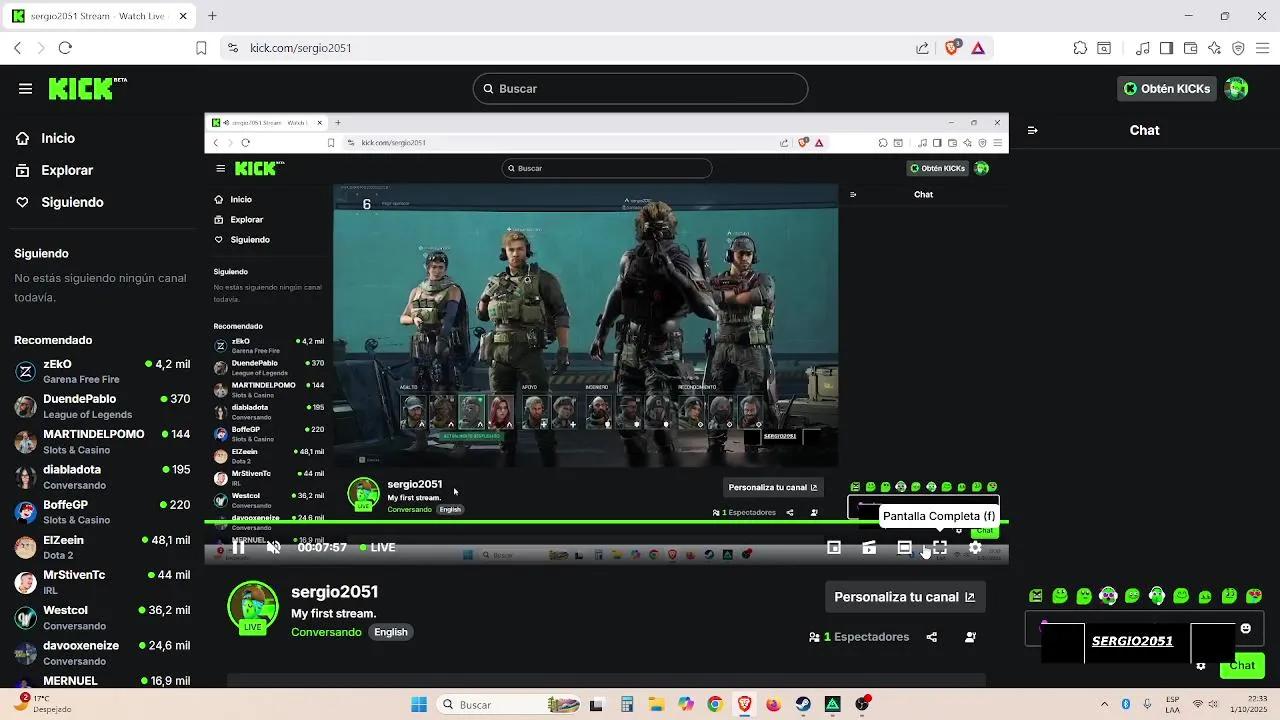
Task: Insert the purple headphones Kick emote
Action: coord(1108,596)
